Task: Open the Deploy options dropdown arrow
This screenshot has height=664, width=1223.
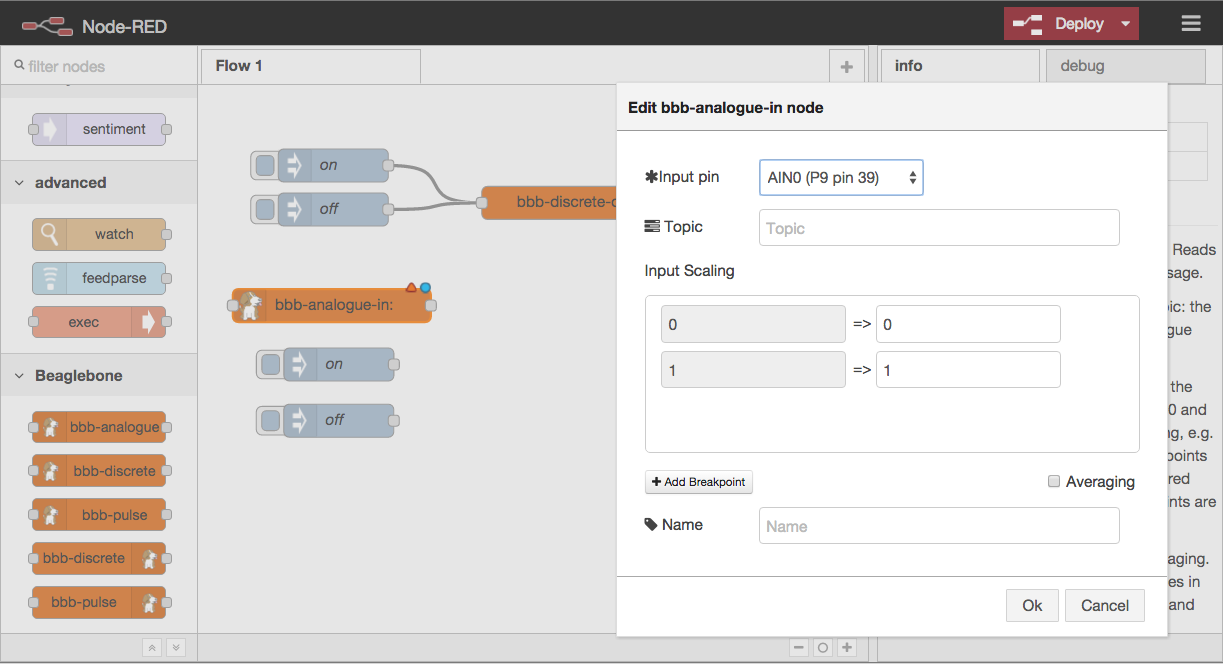Action: 1125,23
